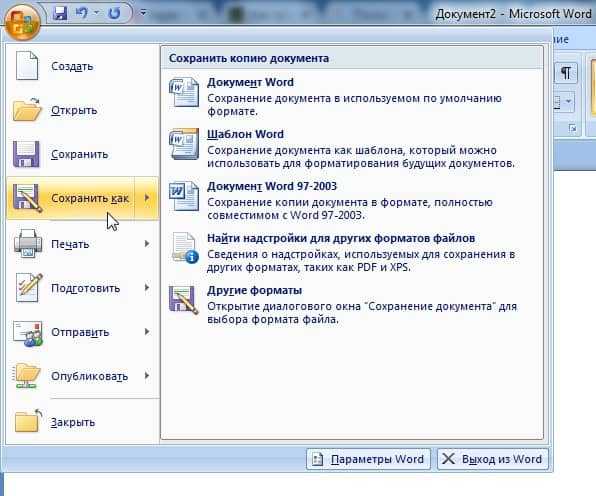
Task: Click the open folder icon next to Открыть
Action: point(27,110)
